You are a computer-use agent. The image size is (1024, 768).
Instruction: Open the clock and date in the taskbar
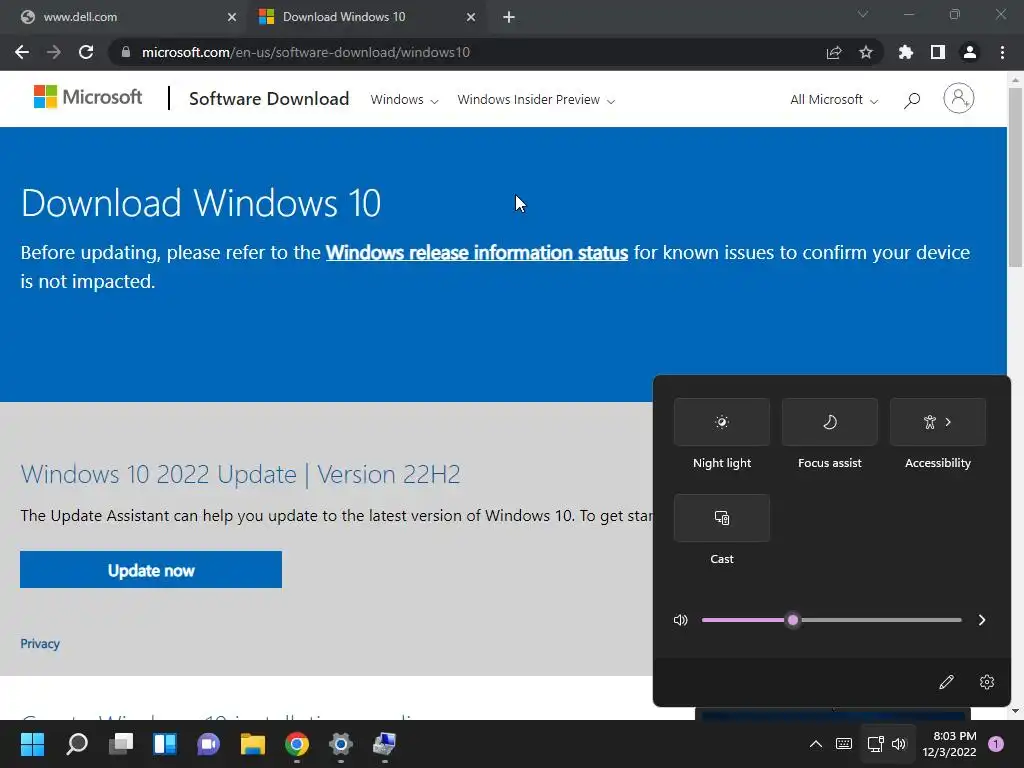949,744
